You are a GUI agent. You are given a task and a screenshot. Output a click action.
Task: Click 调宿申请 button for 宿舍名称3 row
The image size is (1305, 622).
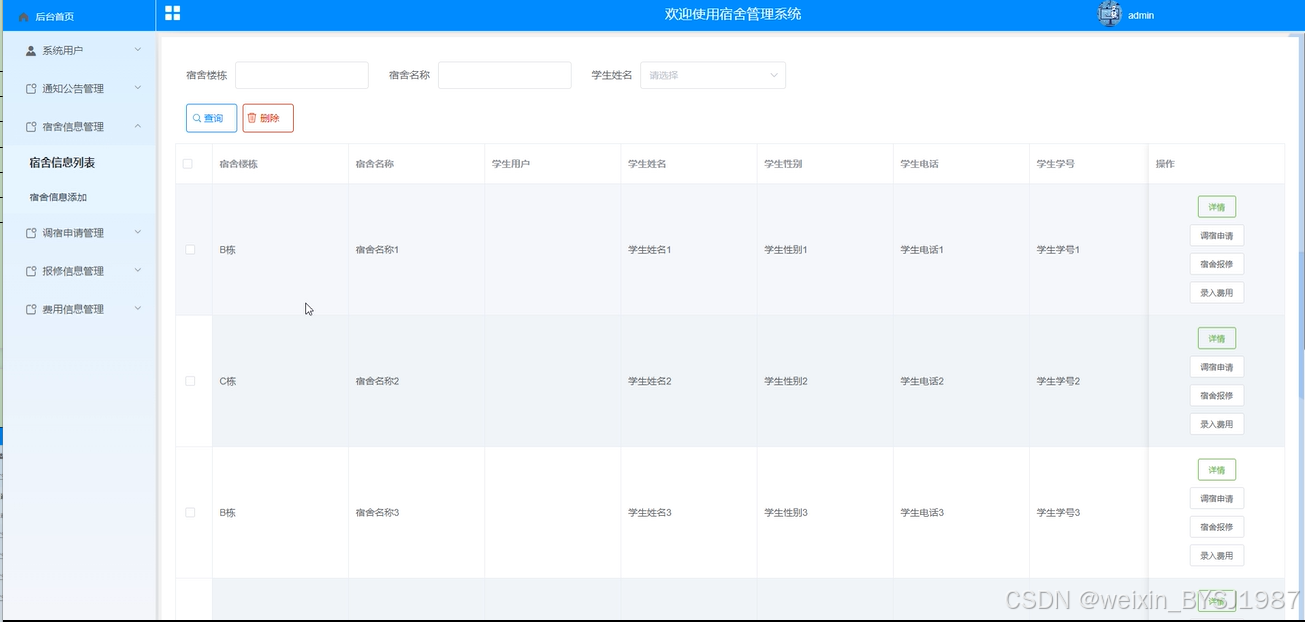pos(1217,499)
